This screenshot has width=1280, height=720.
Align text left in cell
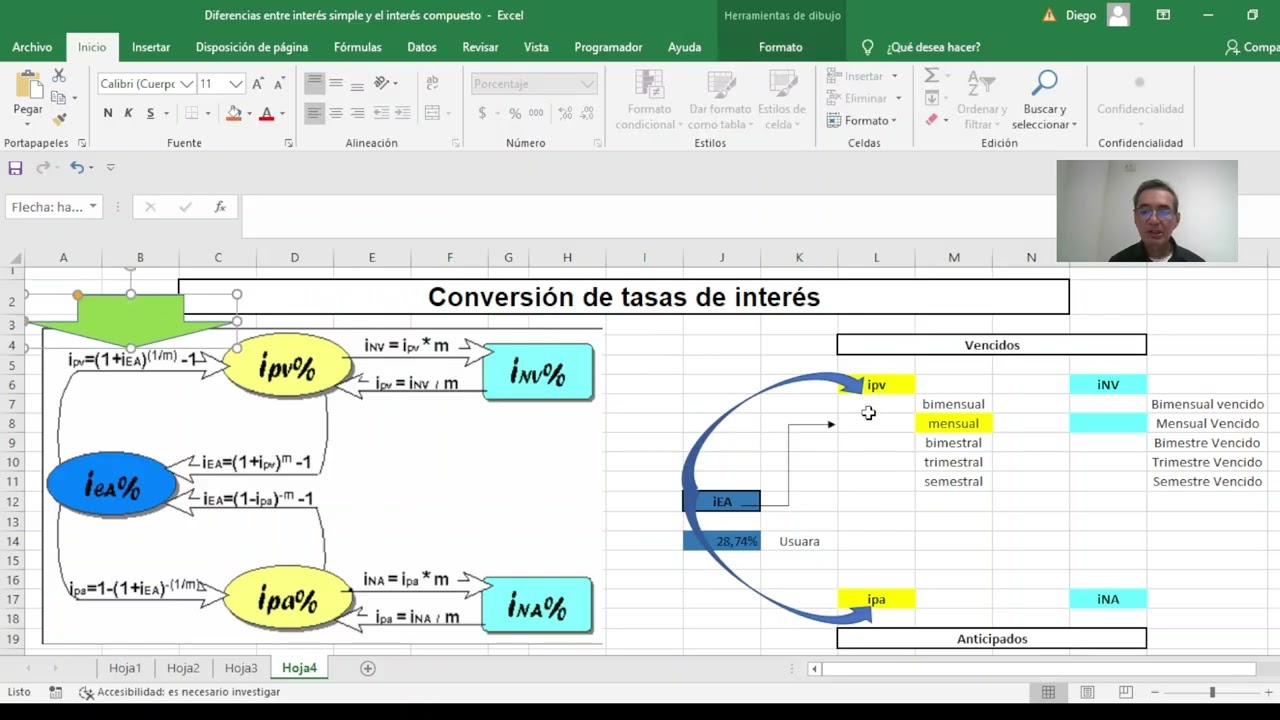[315, 113]
